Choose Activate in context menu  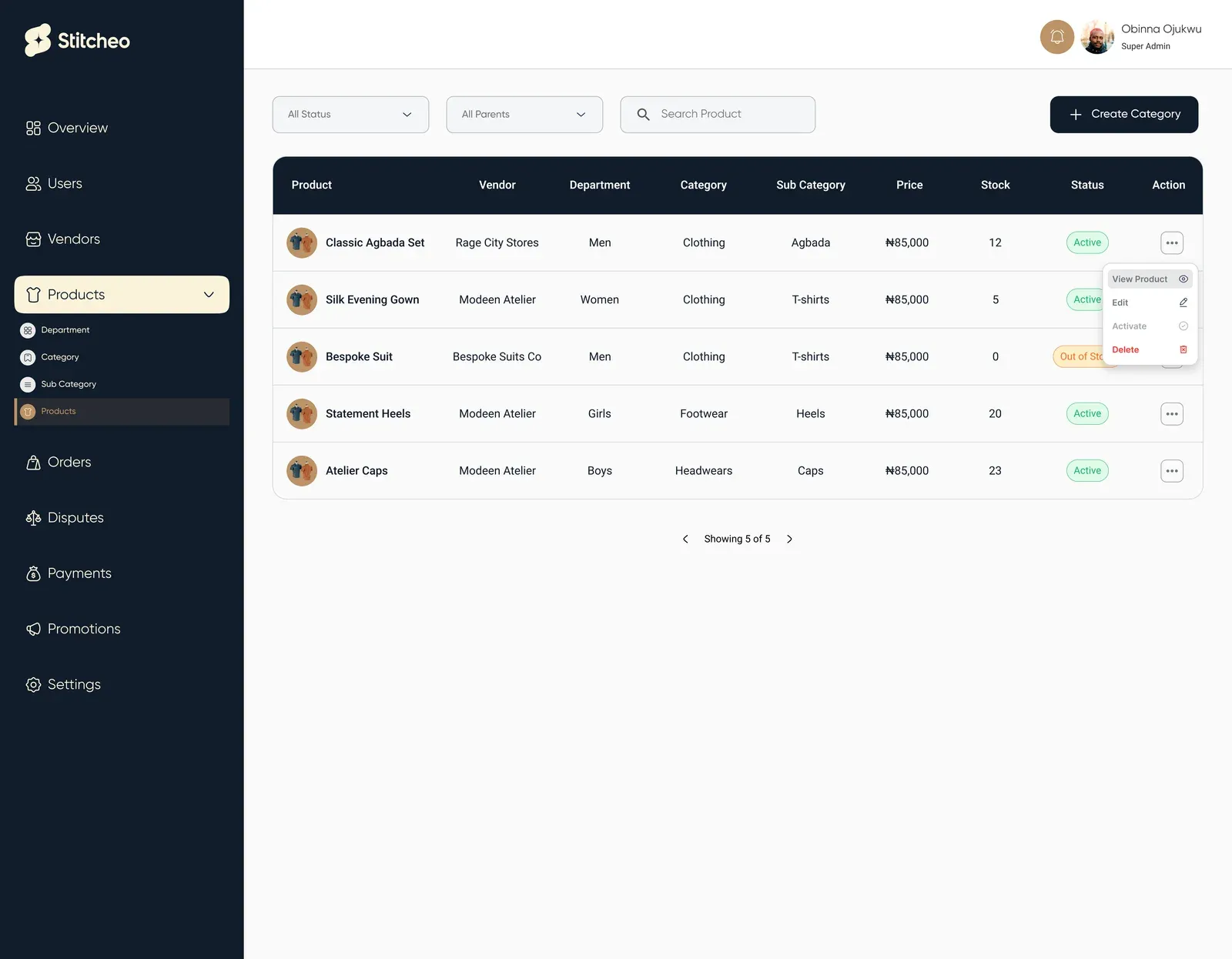[x=1150, y=326]
